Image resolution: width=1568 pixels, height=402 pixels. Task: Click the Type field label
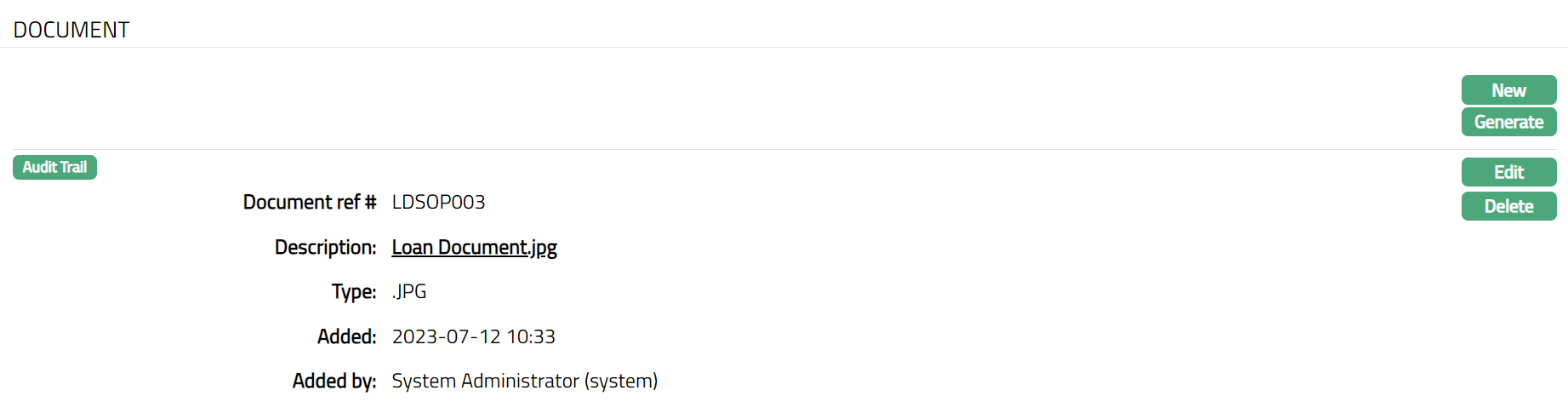coord(353,291)
